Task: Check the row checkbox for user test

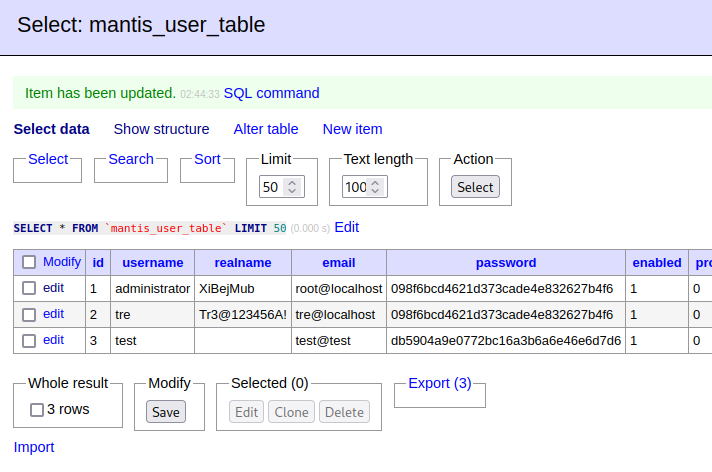Action: [29, 340]
